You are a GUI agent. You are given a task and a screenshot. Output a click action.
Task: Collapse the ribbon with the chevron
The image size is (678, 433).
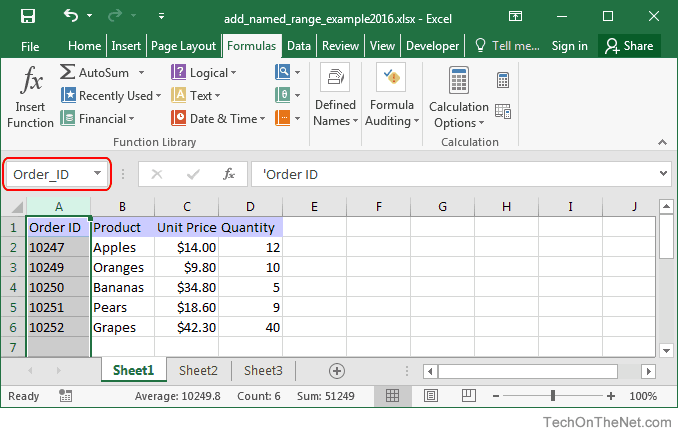pos(662,142)
